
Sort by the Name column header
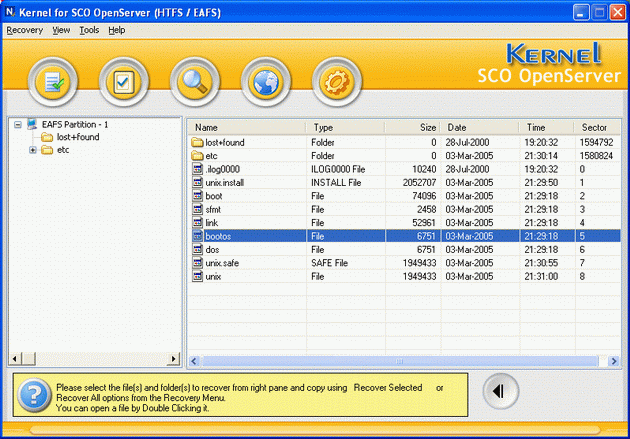[247, 128]
